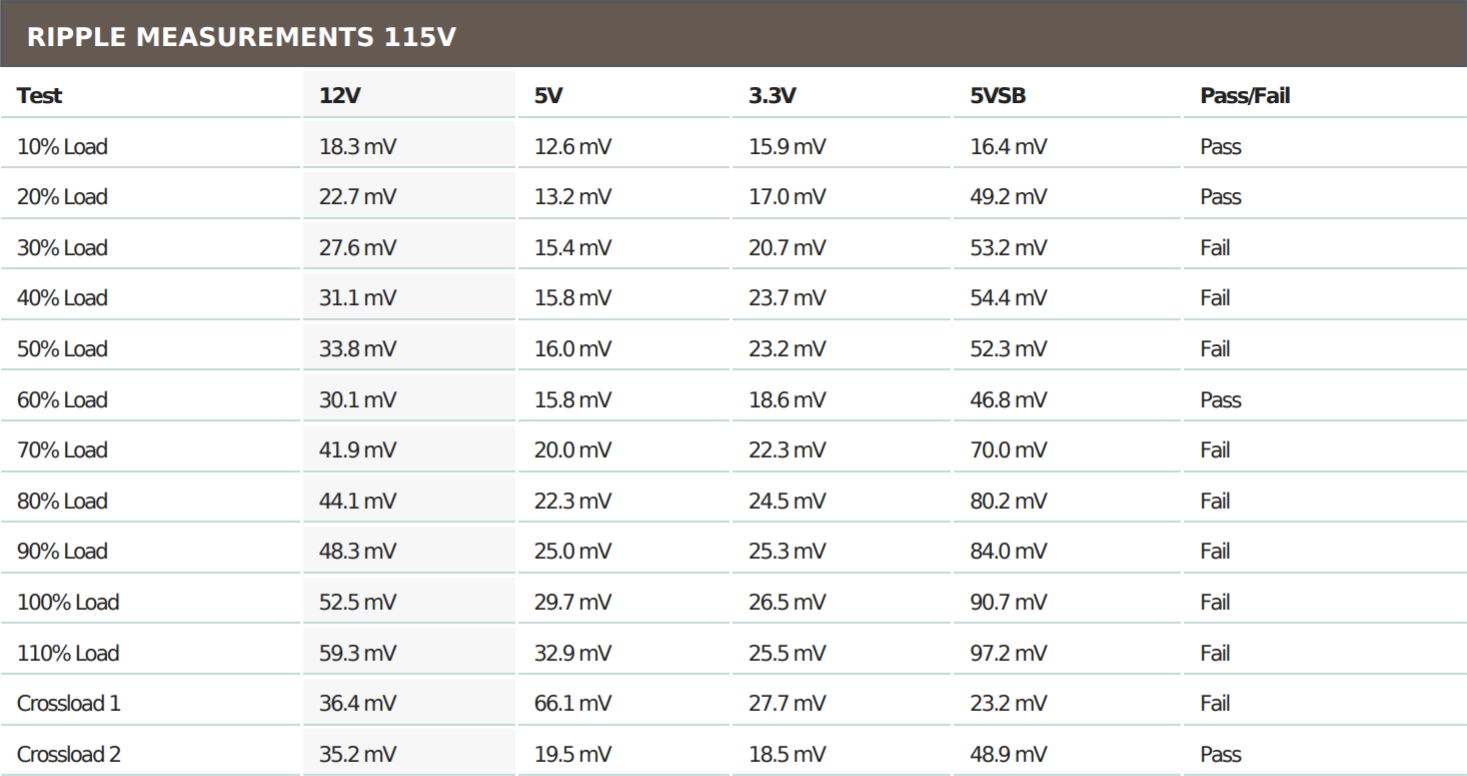The height and width of the screenshot is (776, 1467).
Task: Click the 33.8 mV value for 50% Load
Action: tap(358, 349)
